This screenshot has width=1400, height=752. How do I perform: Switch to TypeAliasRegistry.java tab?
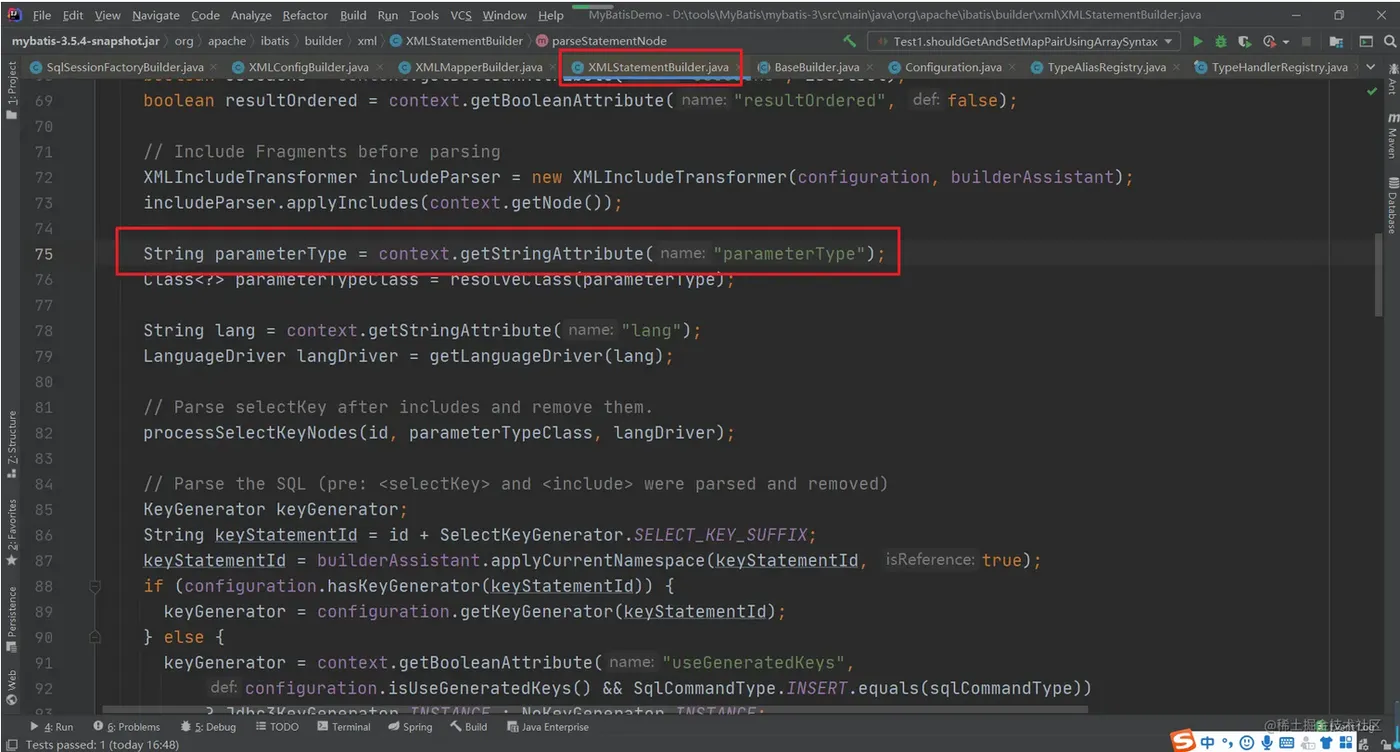point(1107,67)
